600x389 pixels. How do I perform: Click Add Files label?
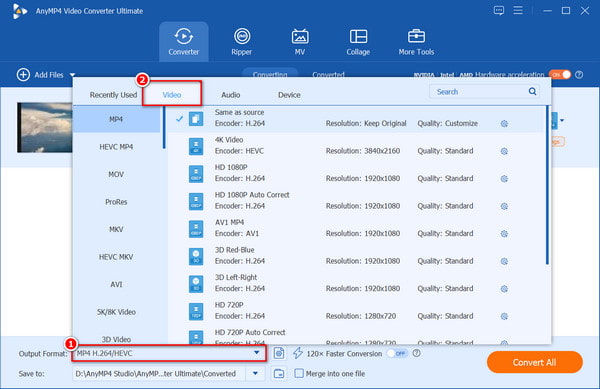[49, 75]
